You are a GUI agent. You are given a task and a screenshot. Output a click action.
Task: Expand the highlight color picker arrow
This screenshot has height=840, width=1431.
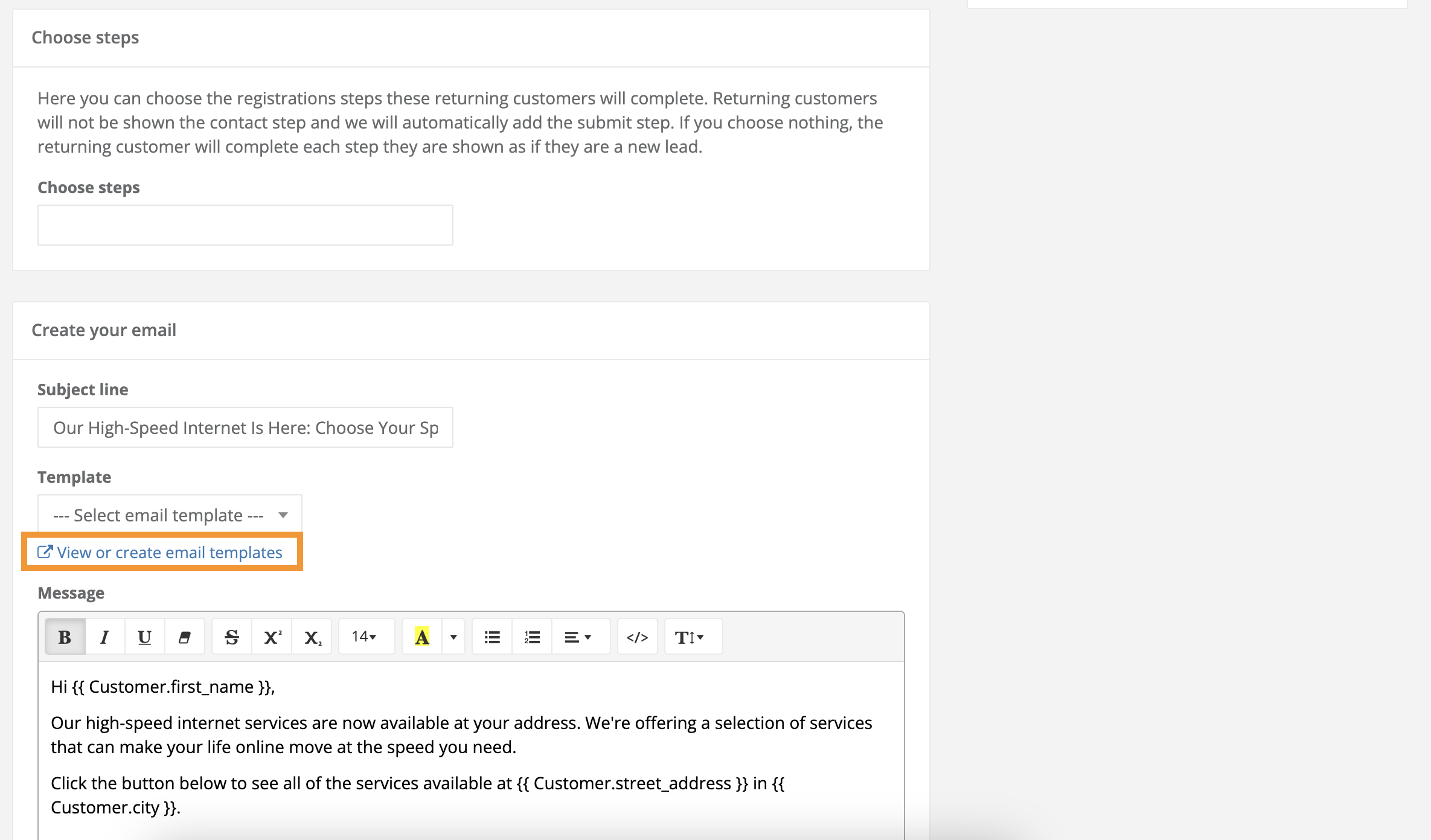point(453,636)
